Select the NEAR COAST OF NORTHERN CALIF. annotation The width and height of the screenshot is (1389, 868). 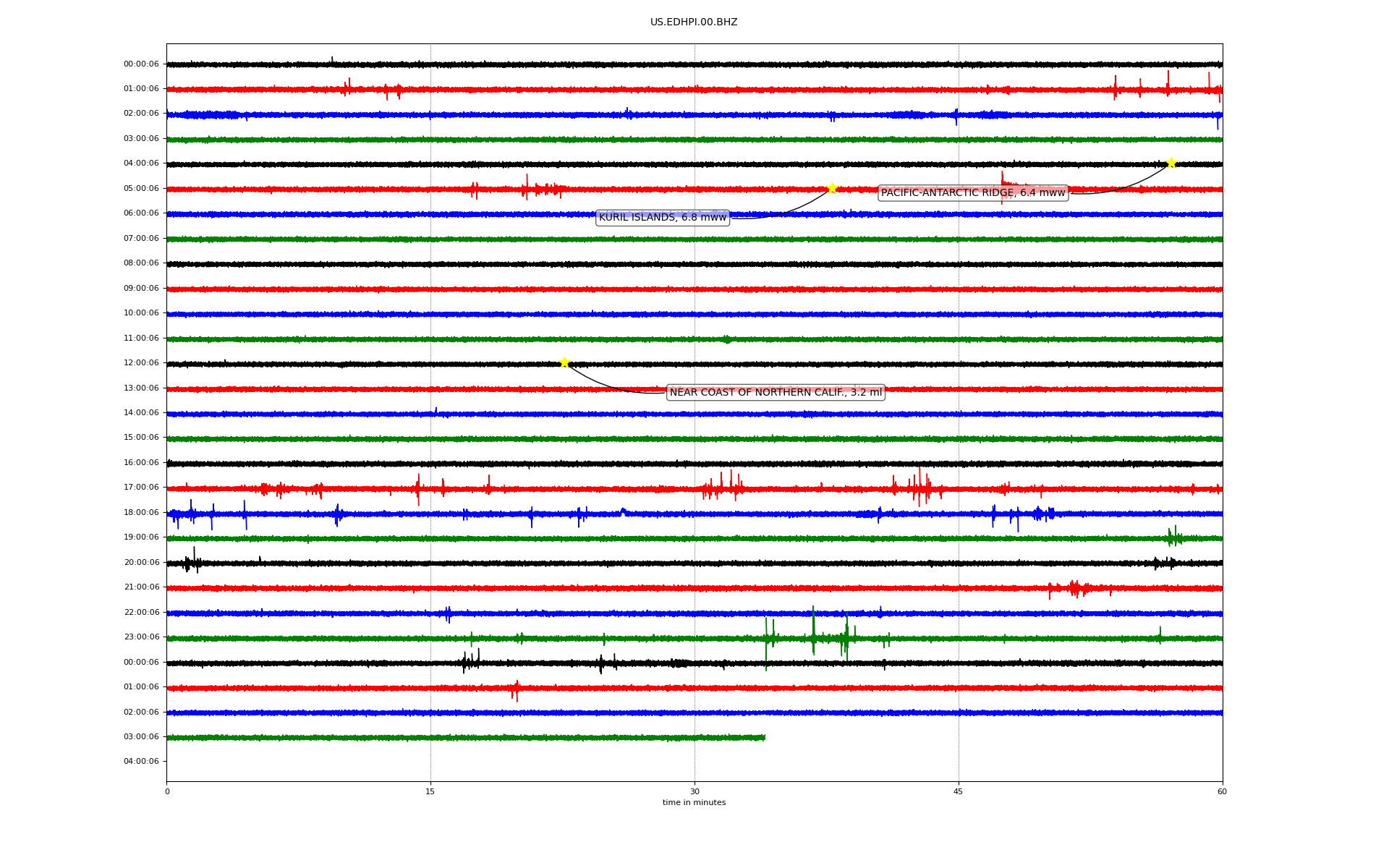[776, 392]
